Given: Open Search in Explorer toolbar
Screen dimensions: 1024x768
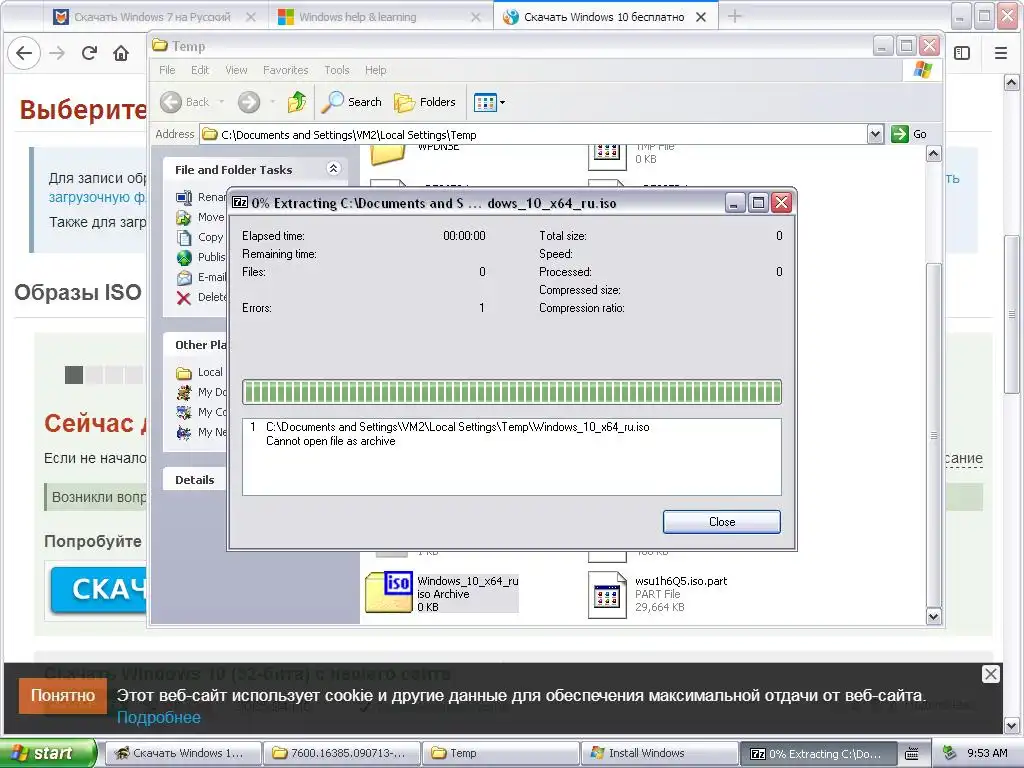Looking at the screenshot, I should 353,102.
